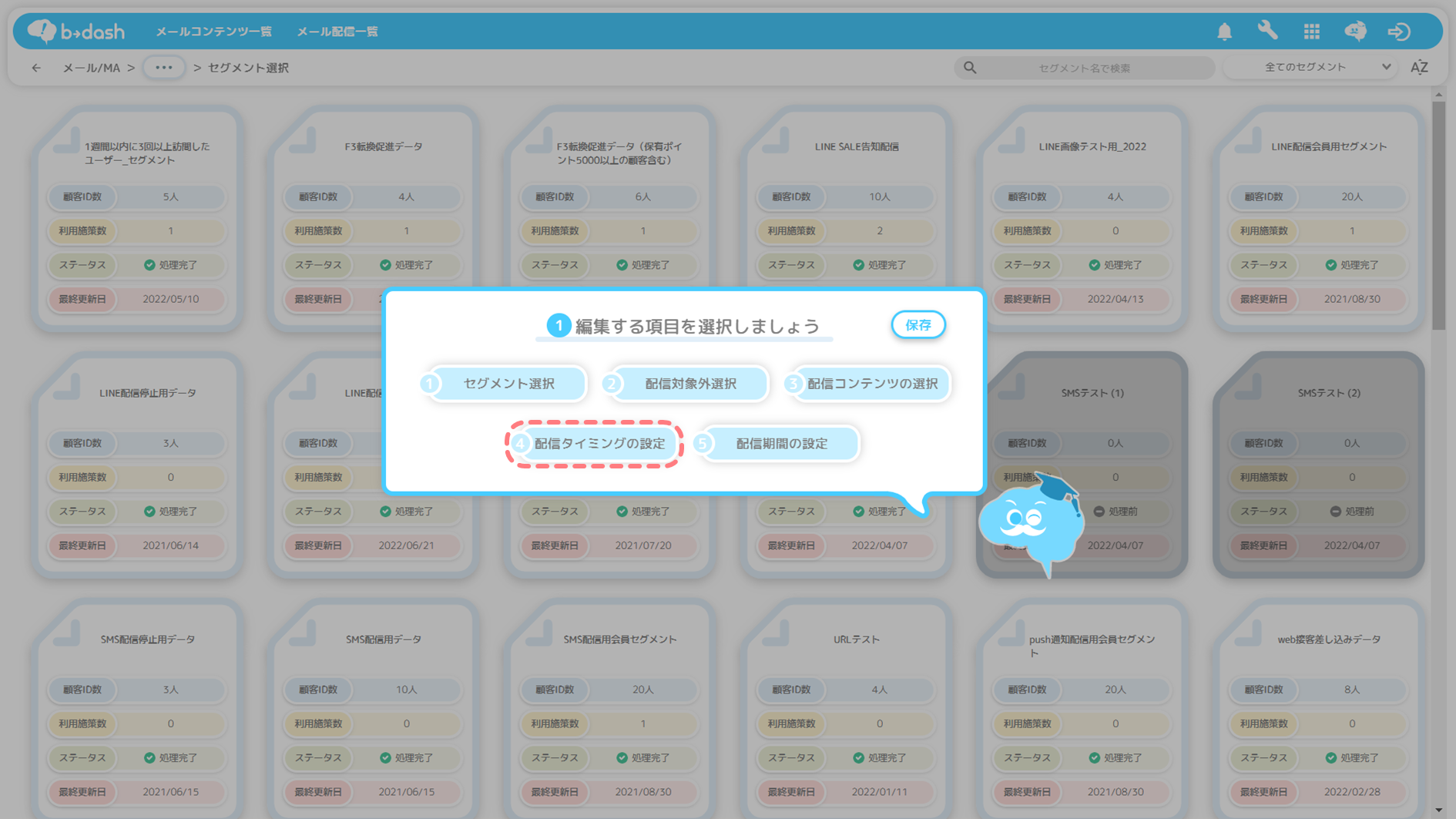This screenshot has height=819, width=1456.
Task: Click the scrollbar down arrow
Action: (1438, 811)
